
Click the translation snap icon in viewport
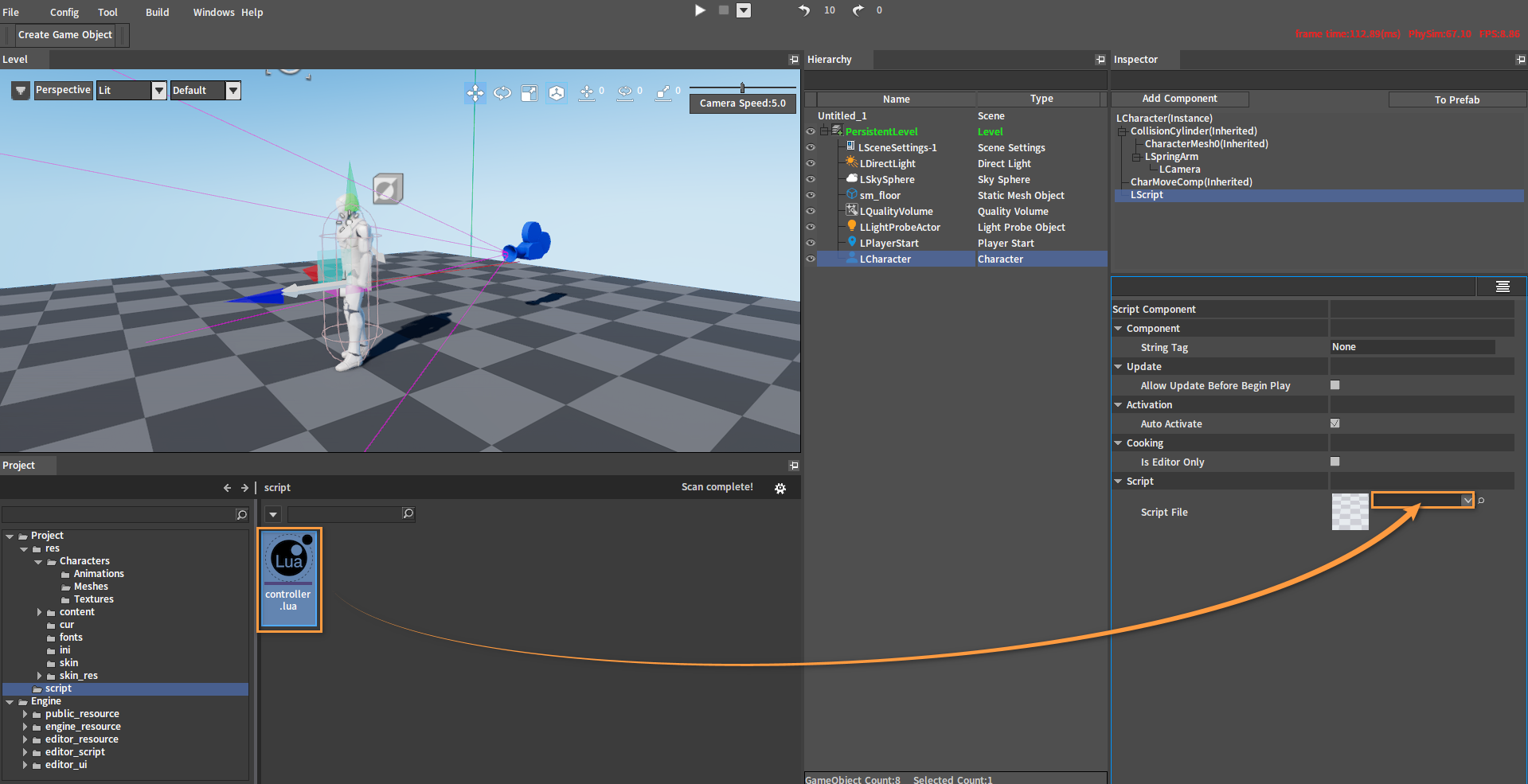(x=587, y=93)
